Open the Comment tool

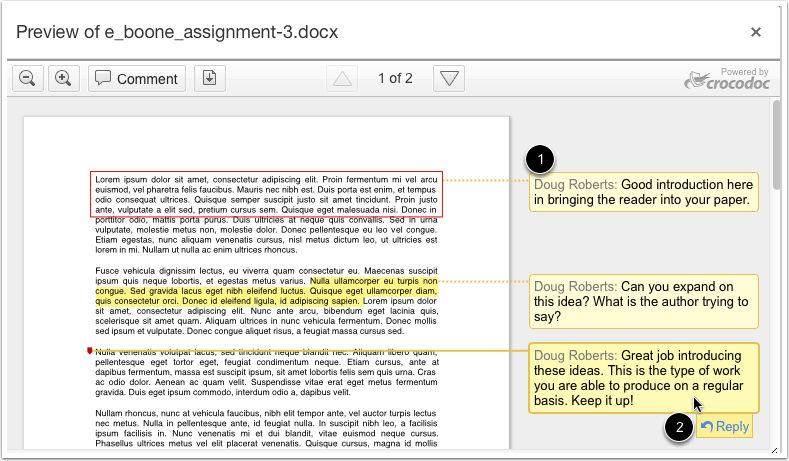(x=137, y=79)
